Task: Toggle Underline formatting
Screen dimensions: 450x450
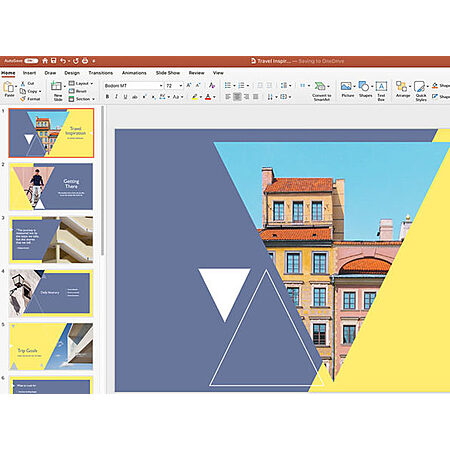Action: [125, 97]
